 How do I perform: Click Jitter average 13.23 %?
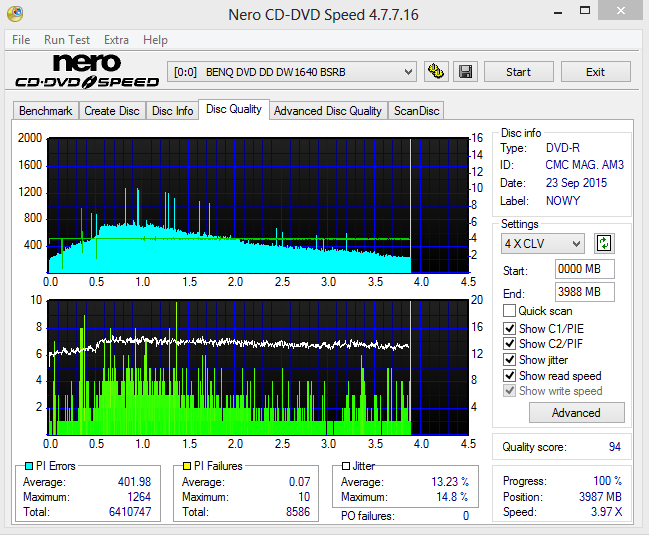450,482
